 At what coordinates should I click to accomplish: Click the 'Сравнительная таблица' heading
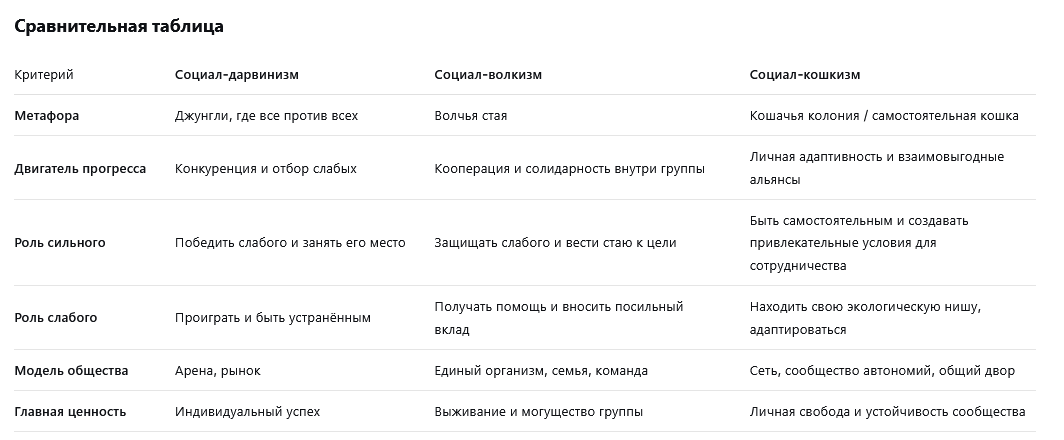click(x=119, y=27)
